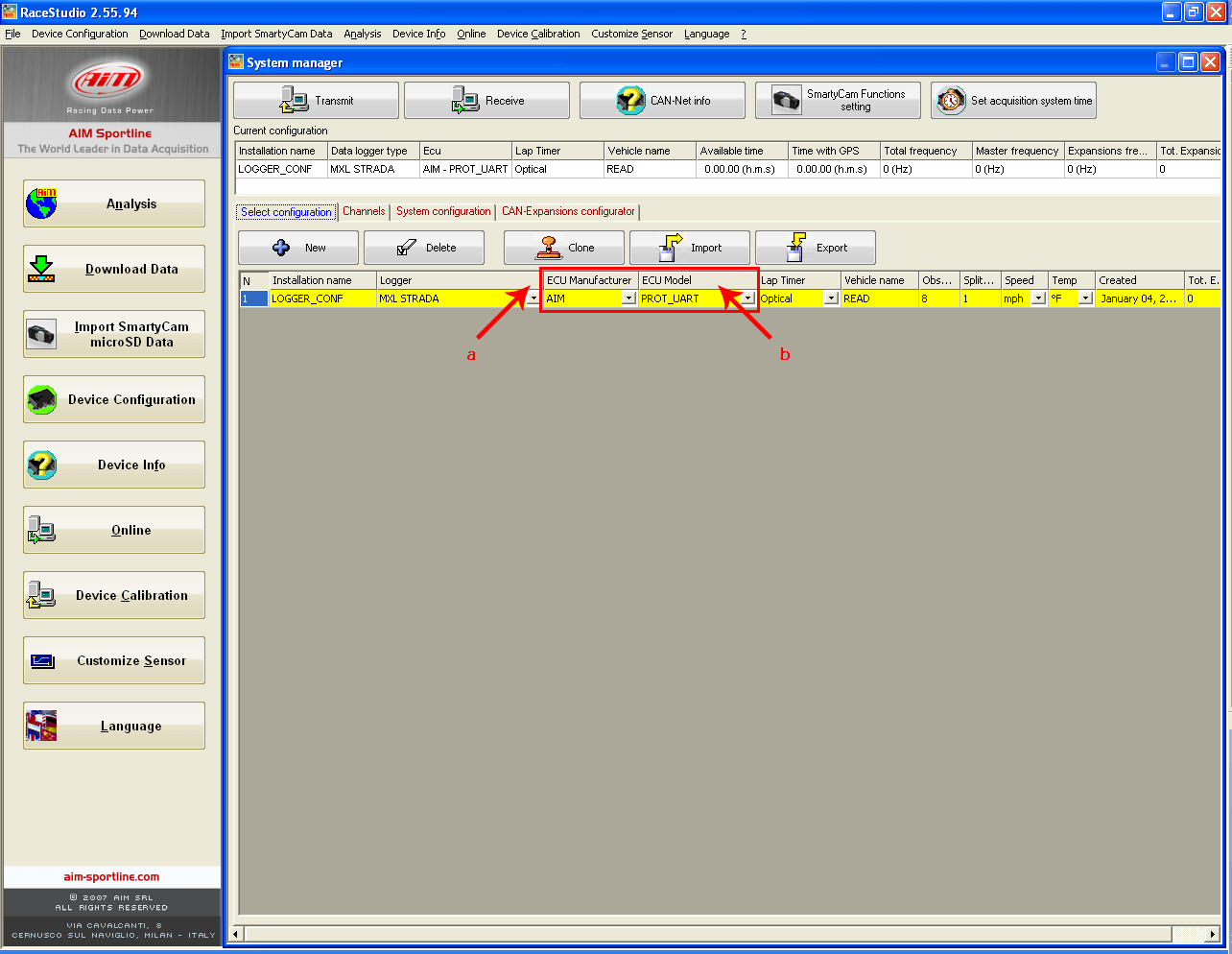
Task: Switch to the CAN-Expansions configurator tab
Action: (x=568, y=211)
